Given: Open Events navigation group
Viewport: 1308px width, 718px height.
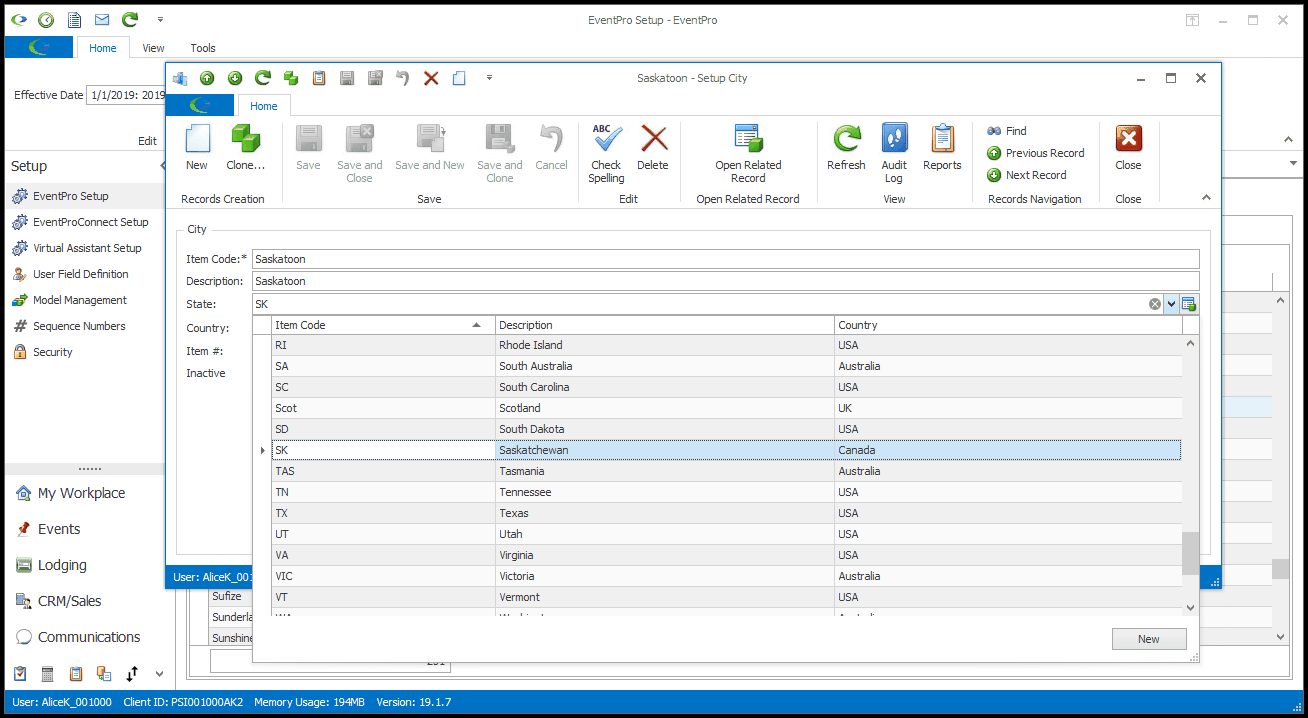Looking at the screenshot, I should point(84,529).
